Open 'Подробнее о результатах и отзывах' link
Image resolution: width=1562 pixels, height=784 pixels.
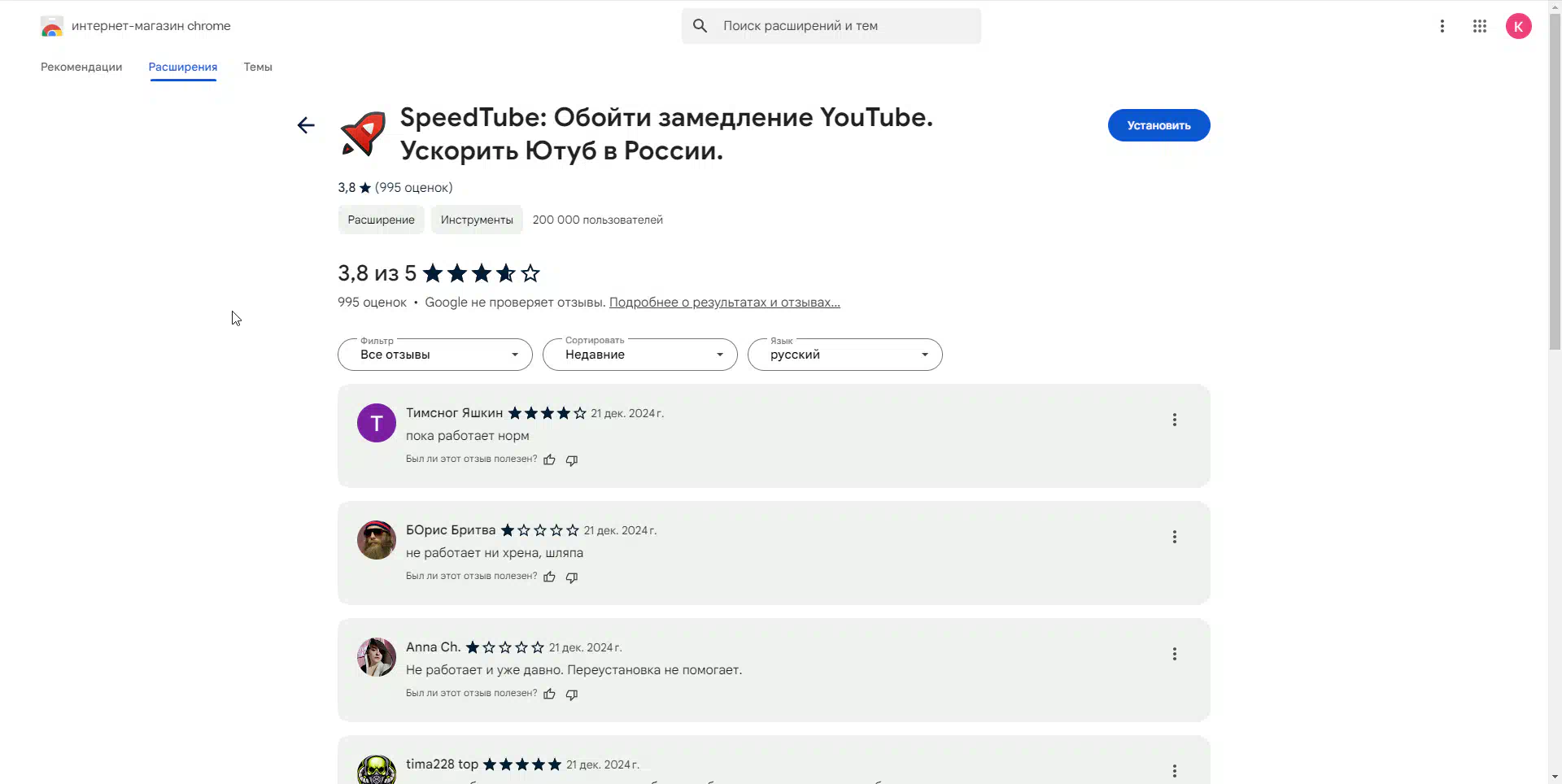(x=725, y=303)
